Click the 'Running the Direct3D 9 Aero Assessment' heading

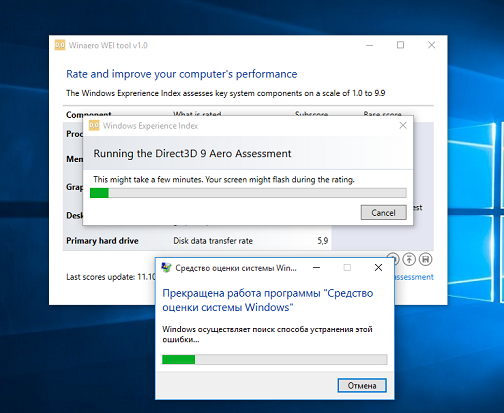(192, 153)
